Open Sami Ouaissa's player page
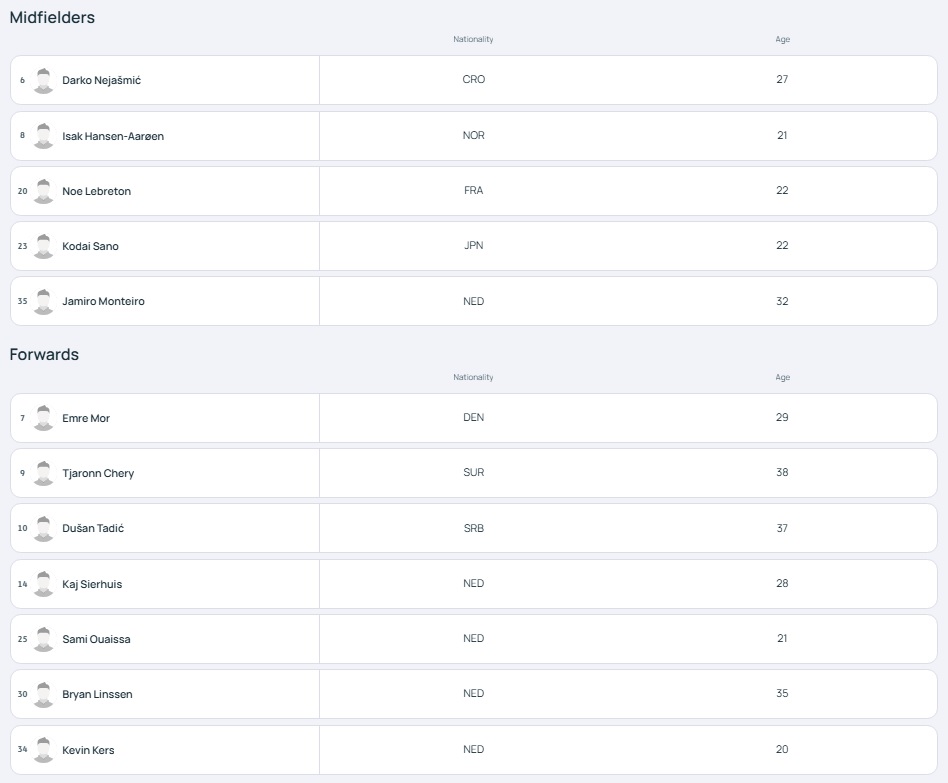Viewport: 948px width, 783px height. click(x=96, y=639)
